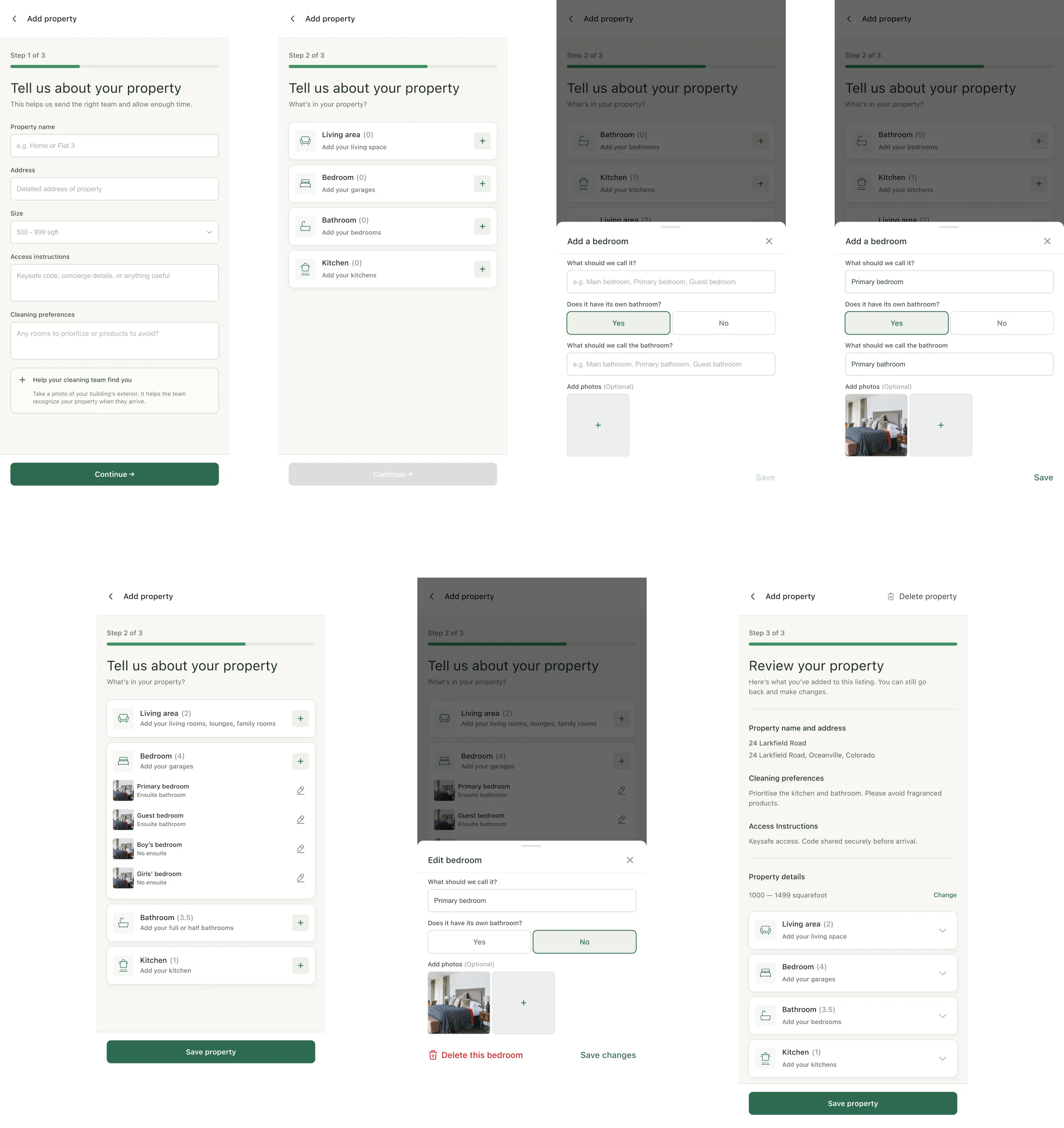Select Yes in the Edit bedroom sheet
Screen dimensions: 1064x1128
coord(480,942)
